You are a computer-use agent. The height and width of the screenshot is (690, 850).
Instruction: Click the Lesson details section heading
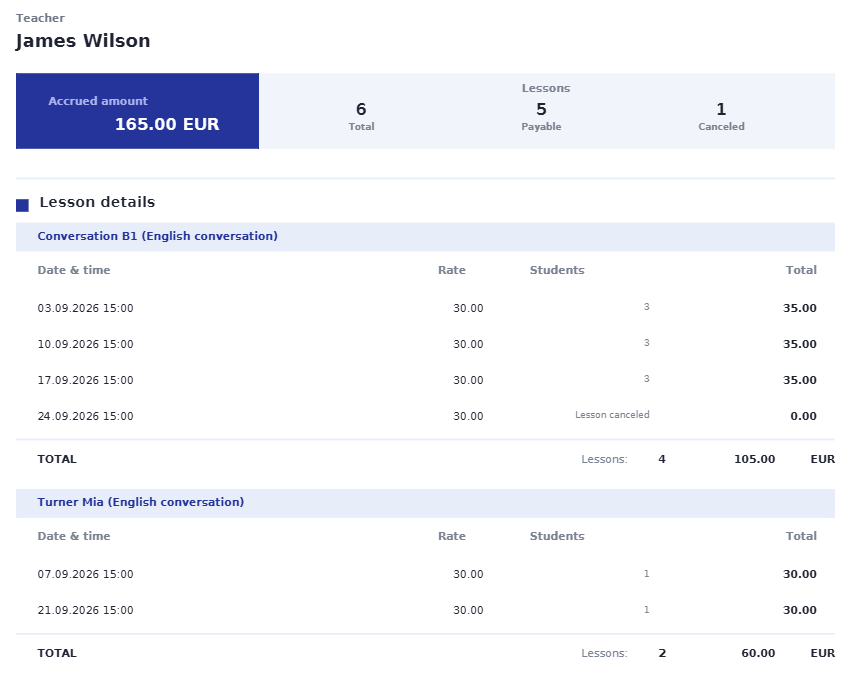pyautogui.click(x=97, y=202)
